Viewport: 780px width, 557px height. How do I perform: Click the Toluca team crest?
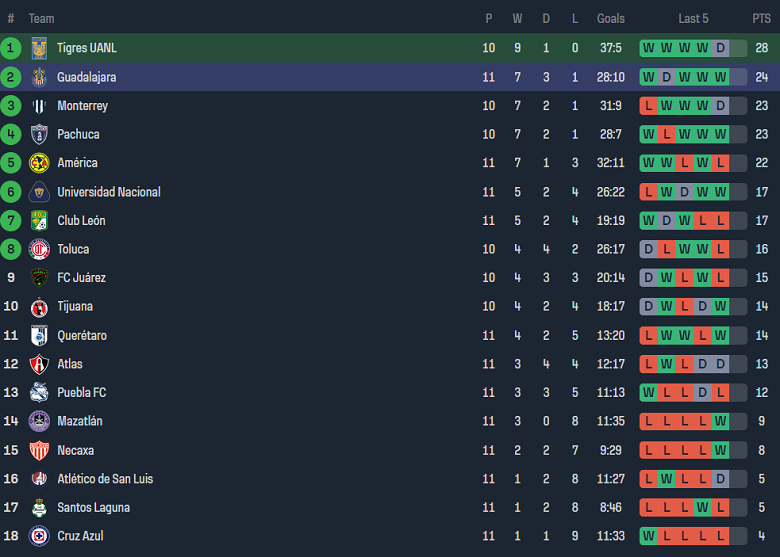pos(39,249)
